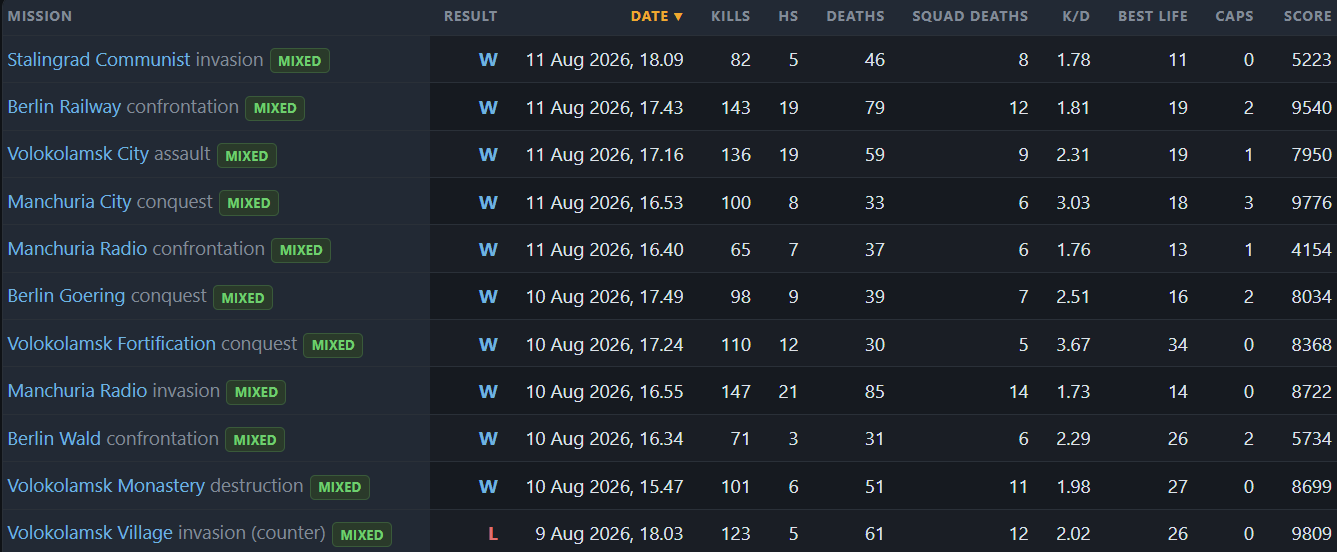
Task: Click MIXED badge next to Berlin Wald
Action: 255,440
